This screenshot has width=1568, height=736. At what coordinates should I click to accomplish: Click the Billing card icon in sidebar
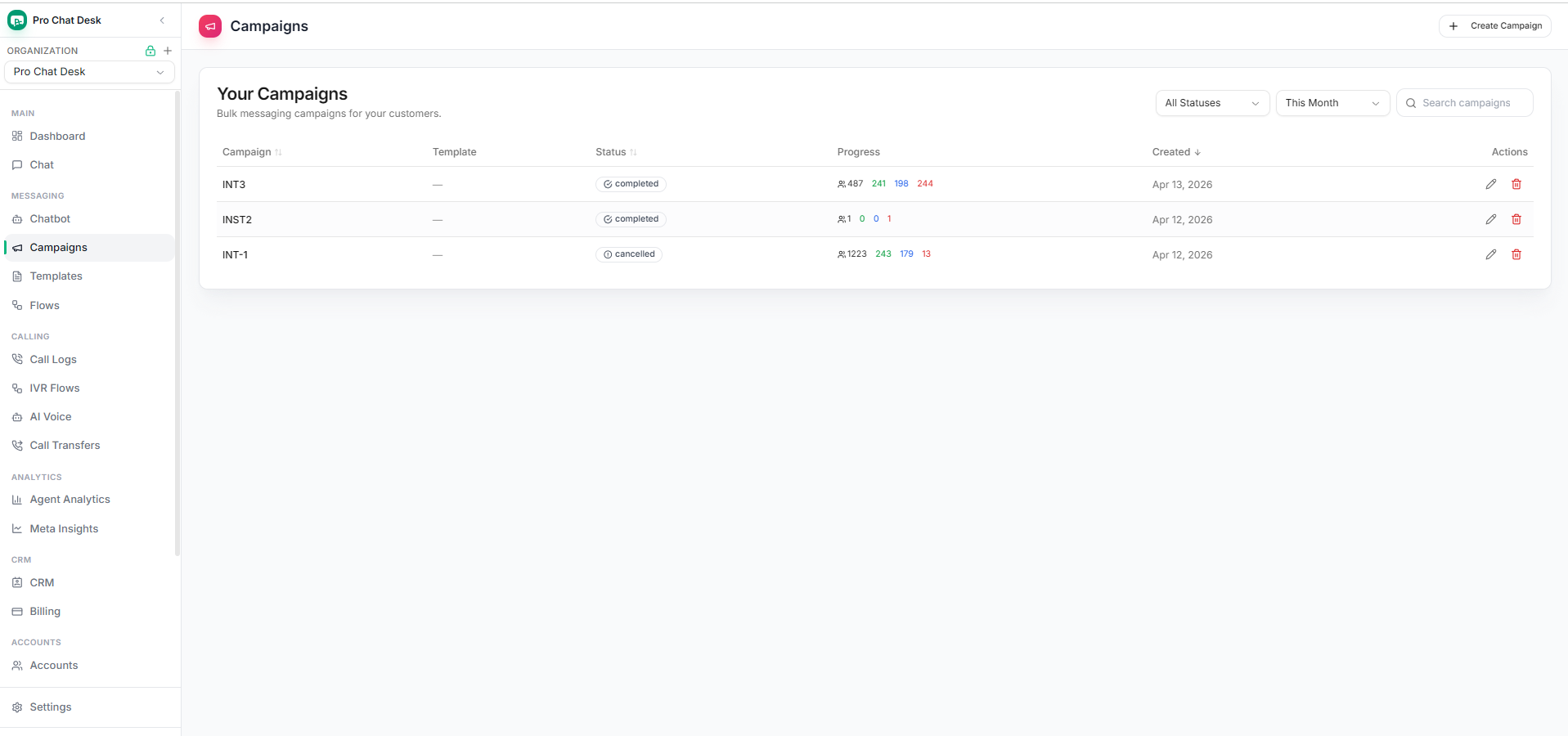[17, 612]
